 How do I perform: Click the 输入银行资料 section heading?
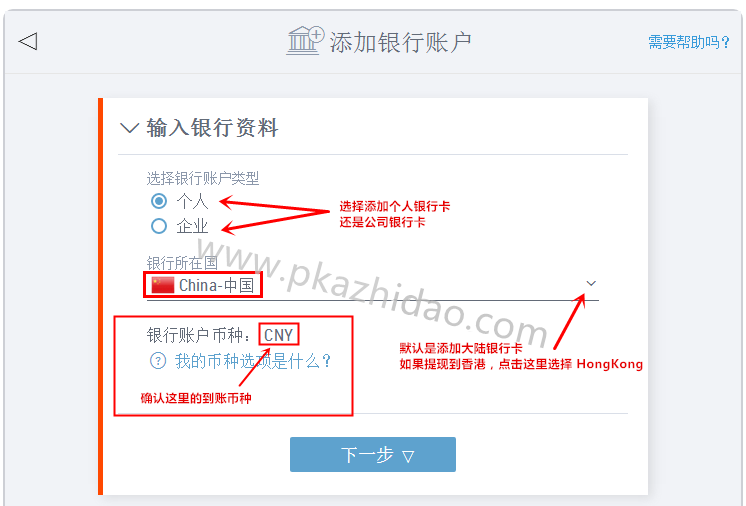tap(212, 128)
